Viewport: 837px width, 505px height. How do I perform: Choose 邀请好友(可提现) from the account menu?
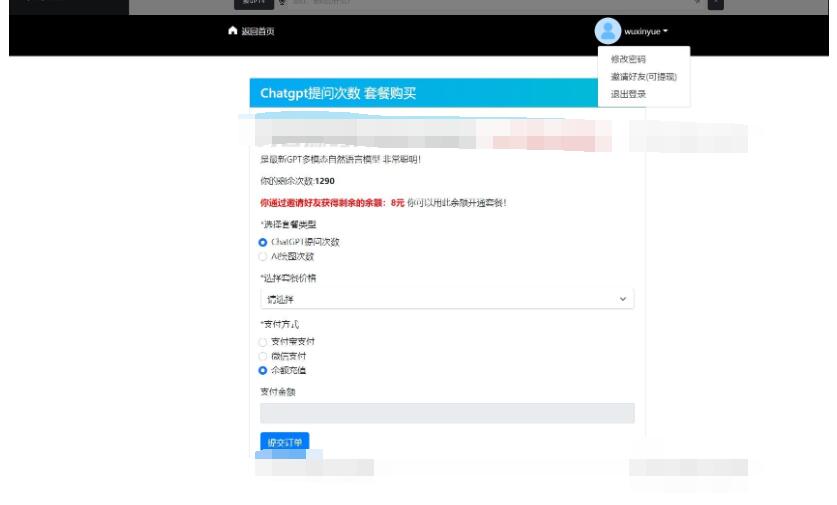tap(644, 77)
